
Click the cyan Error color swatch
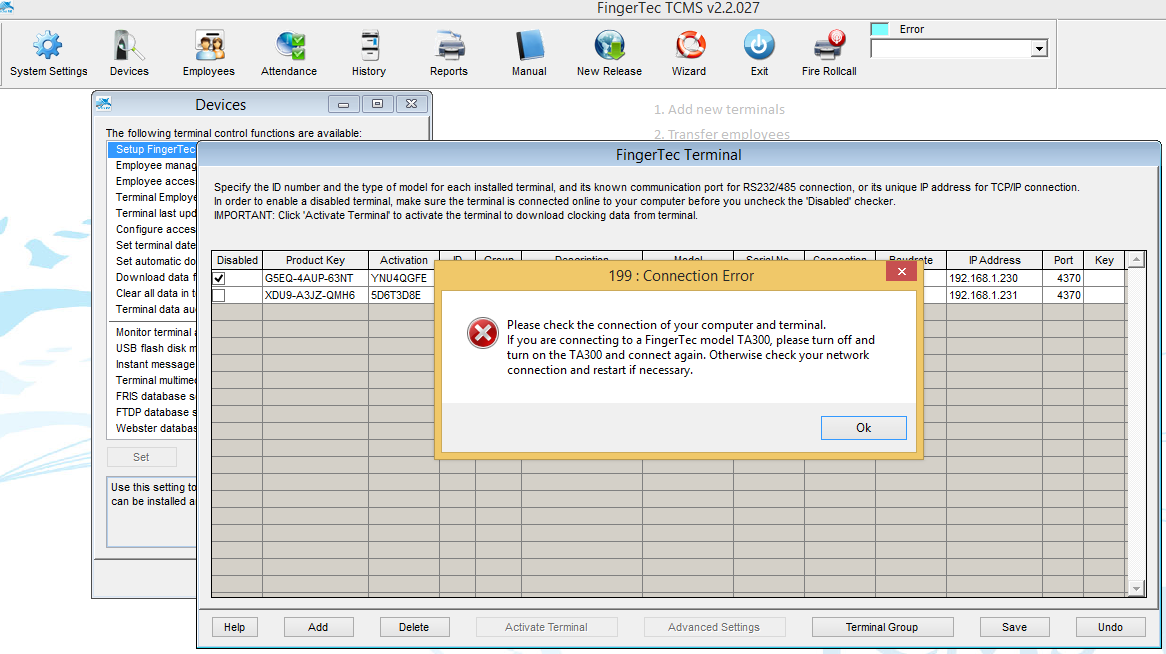coord(880,29)
